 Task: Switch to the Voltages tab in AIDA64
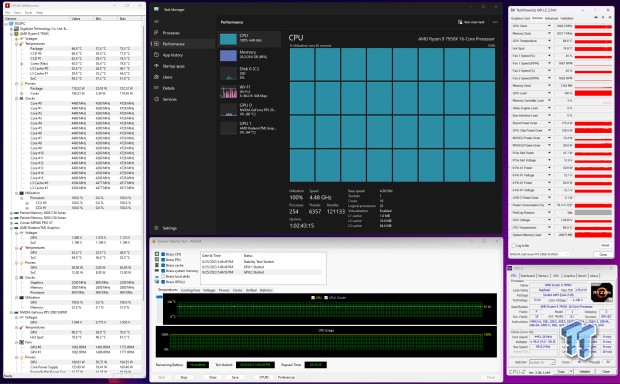[209, 290]
